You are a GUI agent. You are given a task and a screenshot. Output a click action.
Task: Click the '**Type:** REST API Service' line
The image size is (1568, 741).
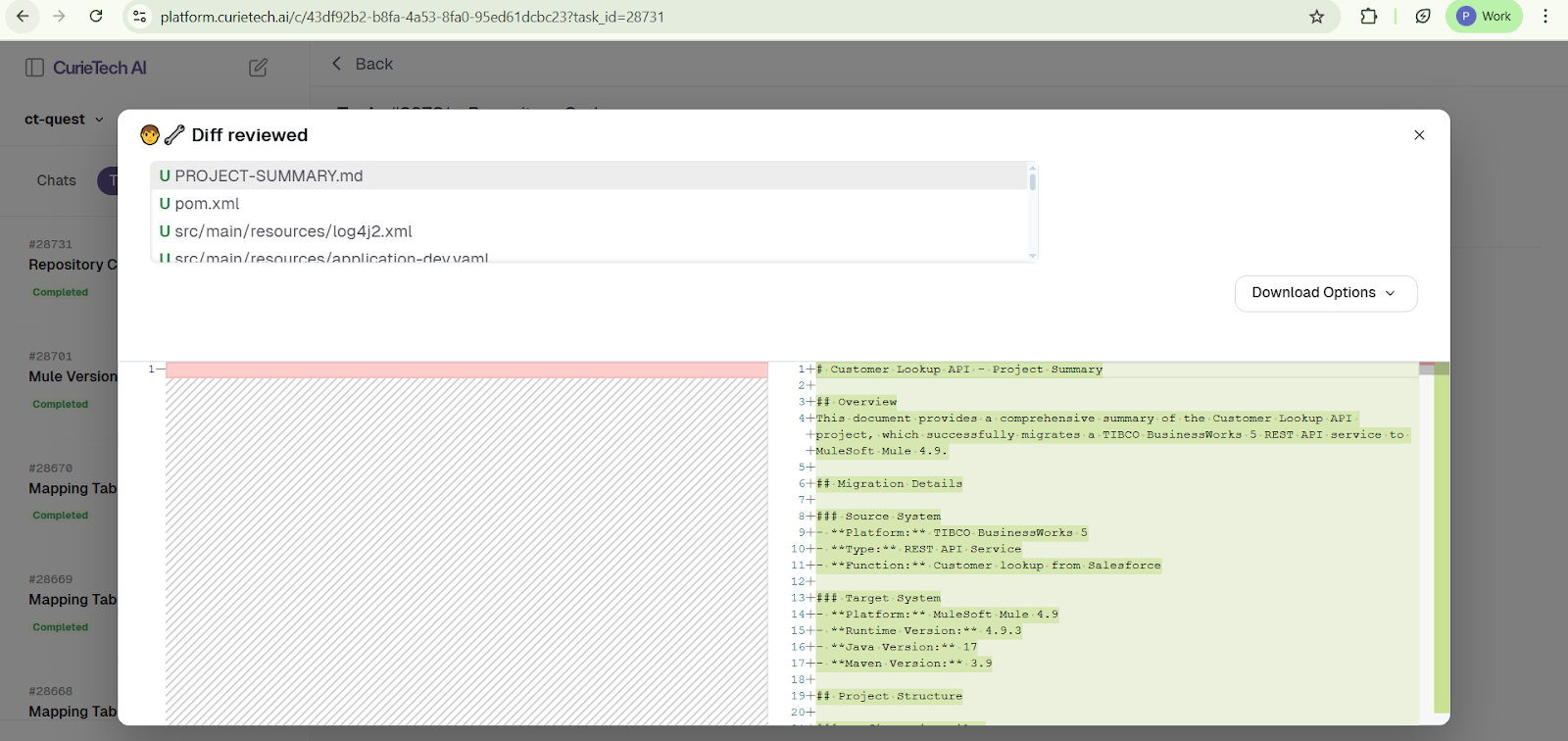[x=919, y=549]
